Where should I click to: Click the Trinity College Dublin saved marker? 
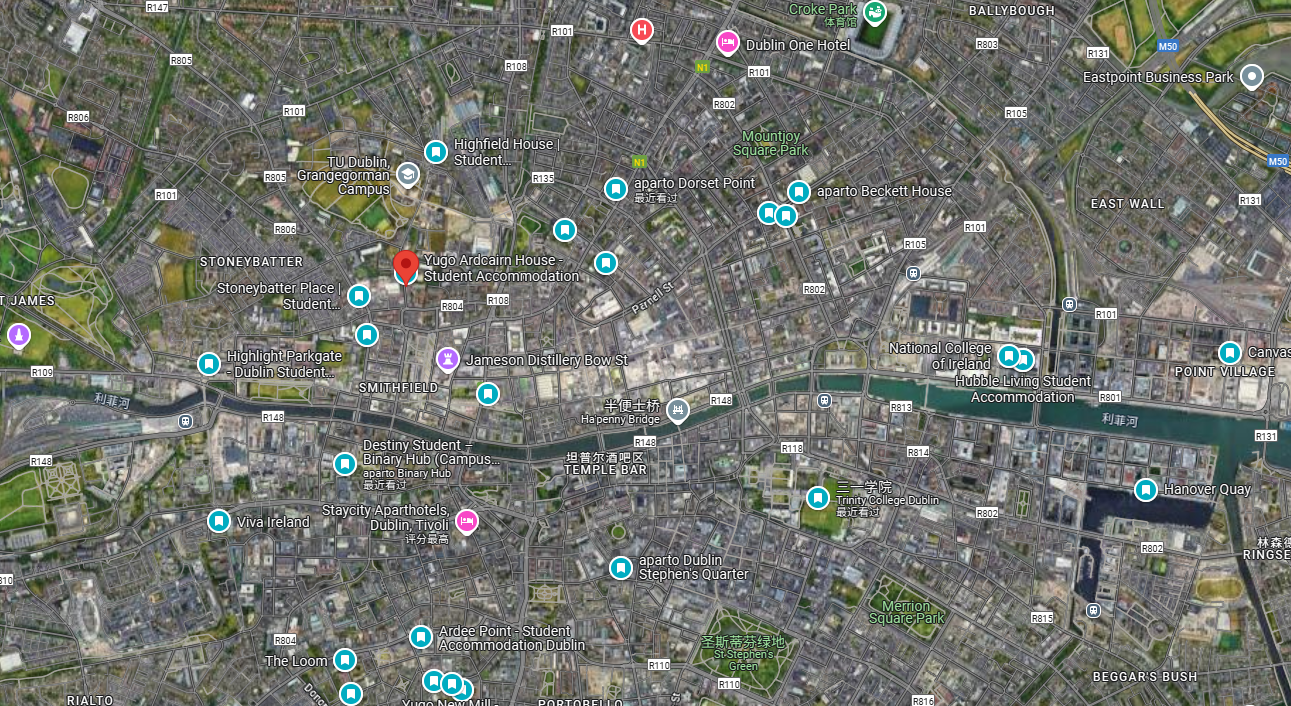click(818, 497)
